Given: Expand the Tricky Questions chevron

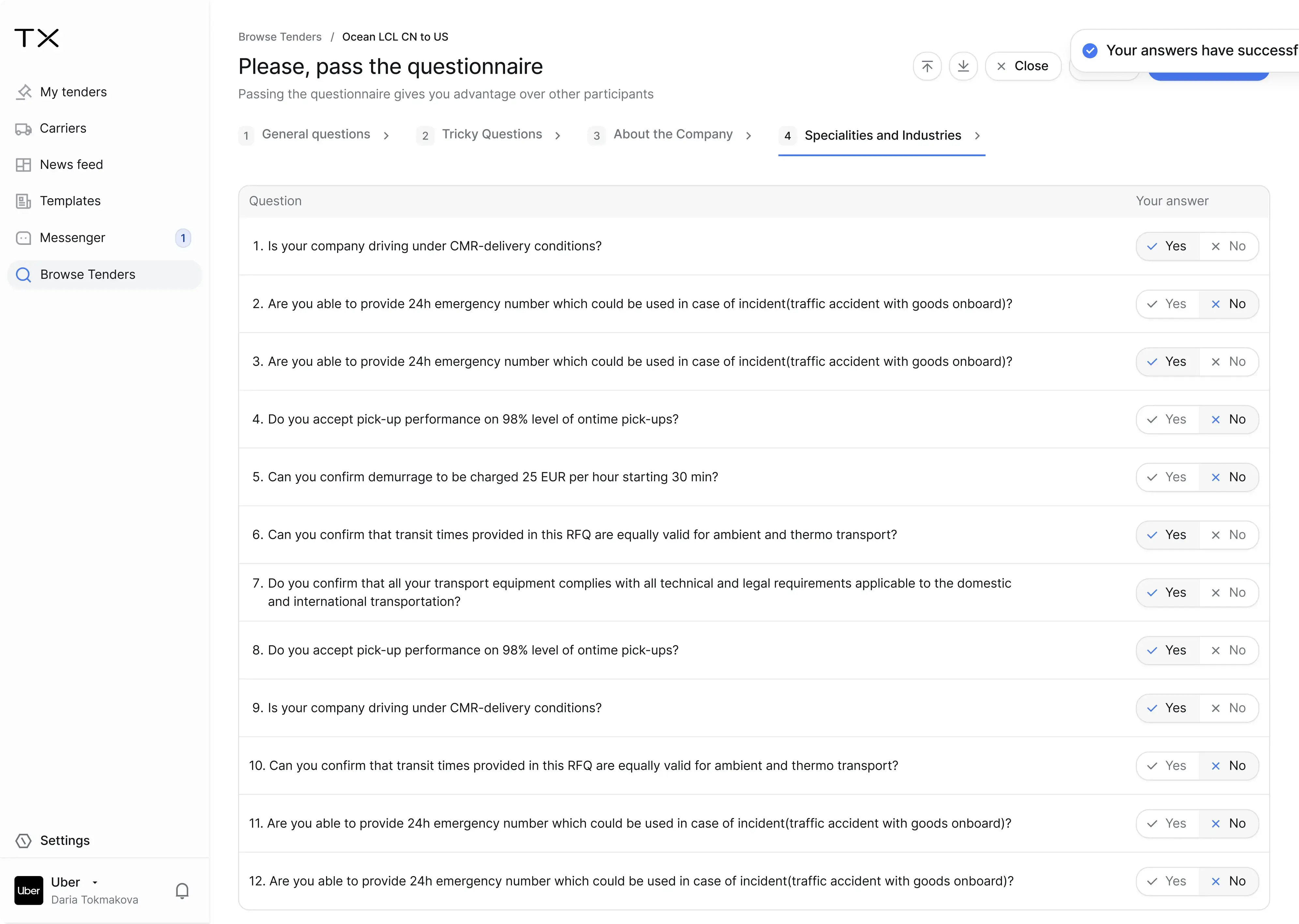Looking at the screenshot, I should tap(558, 135).
